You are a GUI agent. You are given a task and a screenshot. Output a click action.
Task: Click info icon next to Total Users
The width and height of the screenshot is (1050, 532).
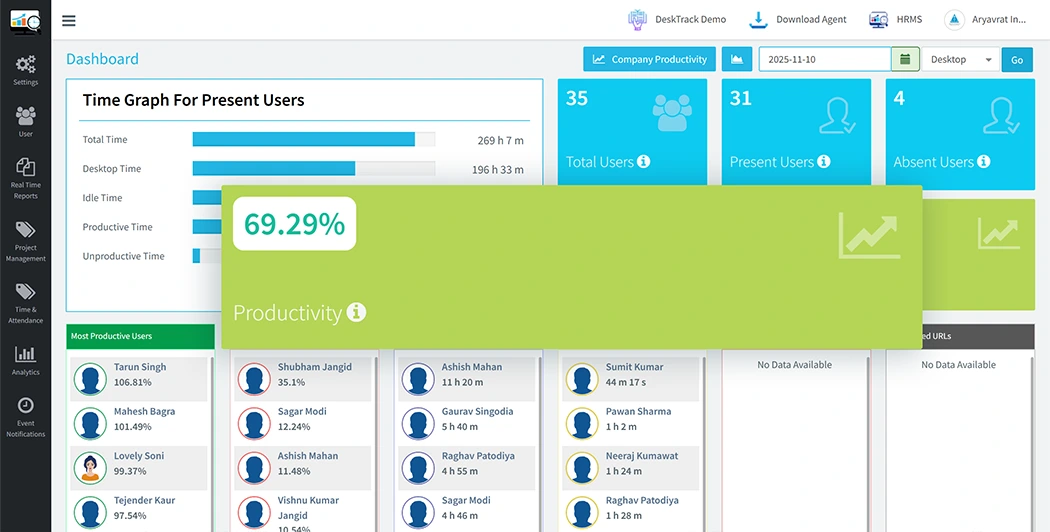[x=643, y=162]
